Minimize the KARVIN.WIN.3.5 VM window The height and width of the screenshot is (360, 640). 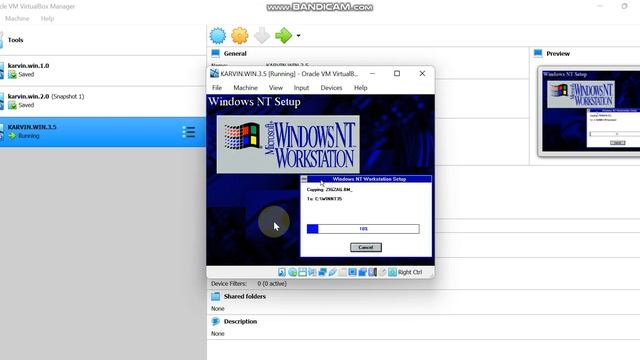[372, 73]
